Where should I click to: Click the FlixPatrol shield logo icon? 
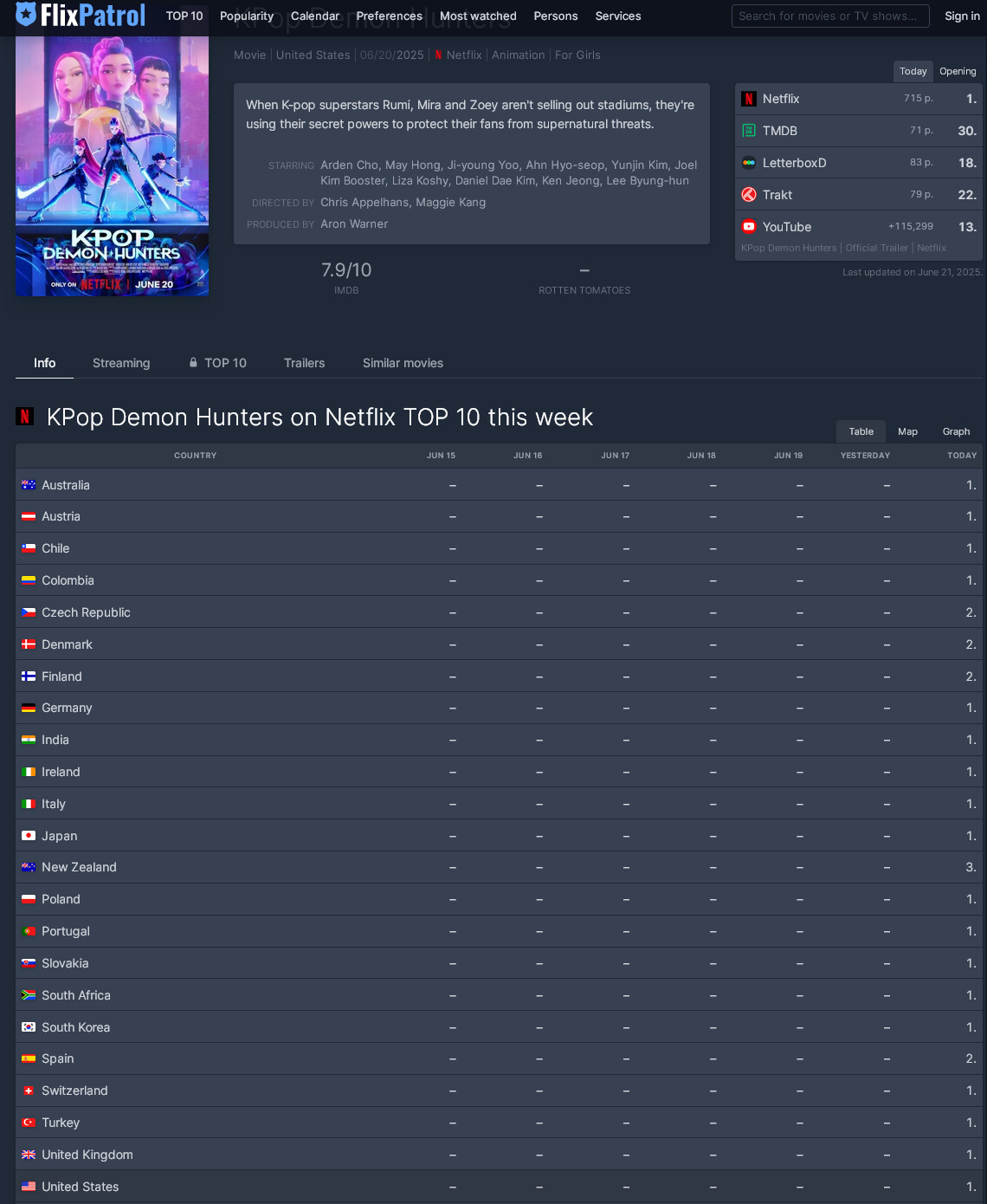(x=26, y=14)
